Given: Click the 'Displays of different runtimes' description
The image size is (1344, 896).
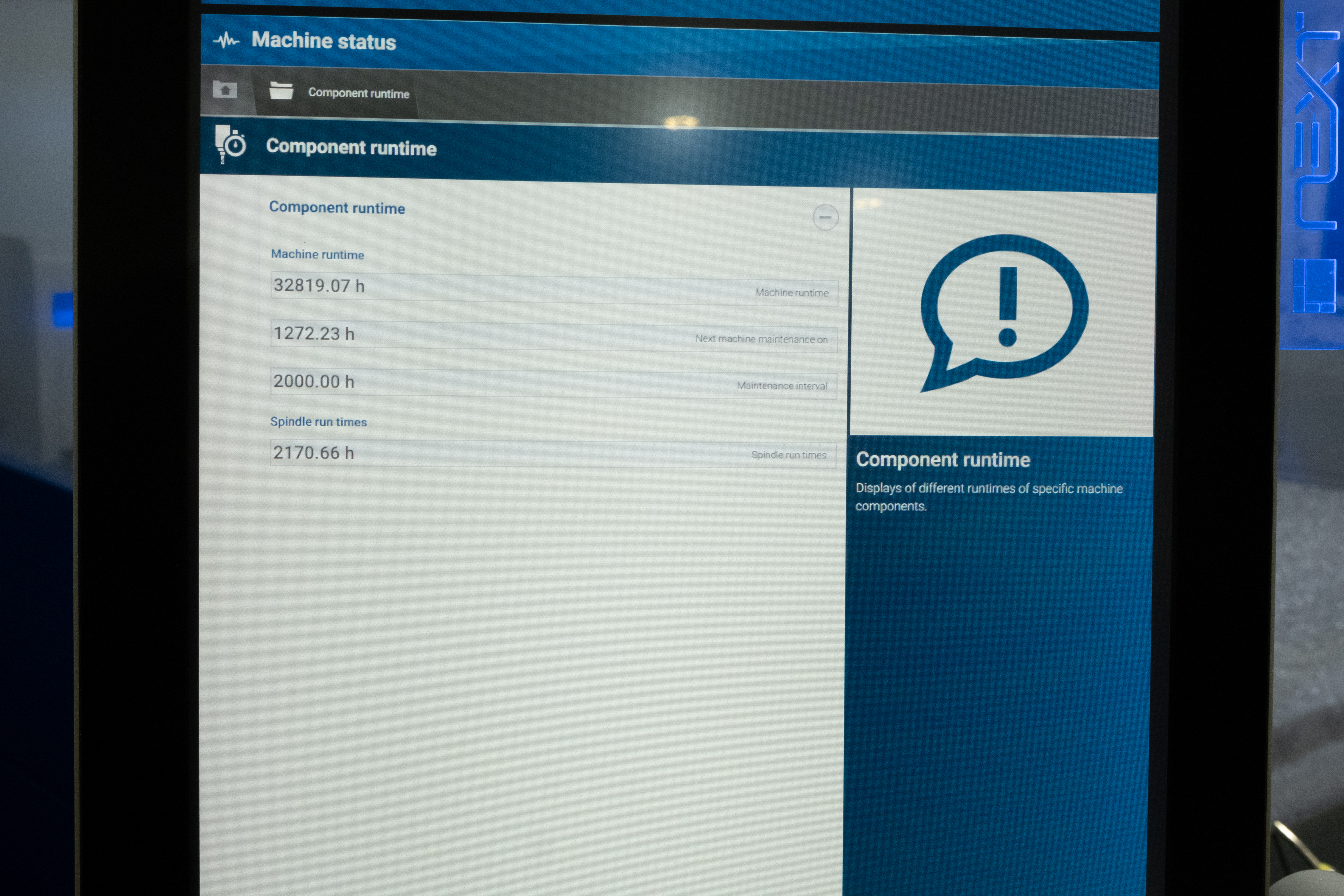Looking at the screenshot, I should point(989,497).
